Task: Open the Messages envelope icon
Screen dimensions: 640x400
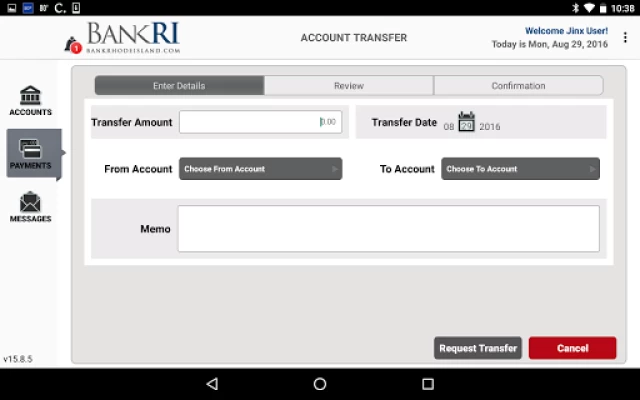Action: [30, 203]
